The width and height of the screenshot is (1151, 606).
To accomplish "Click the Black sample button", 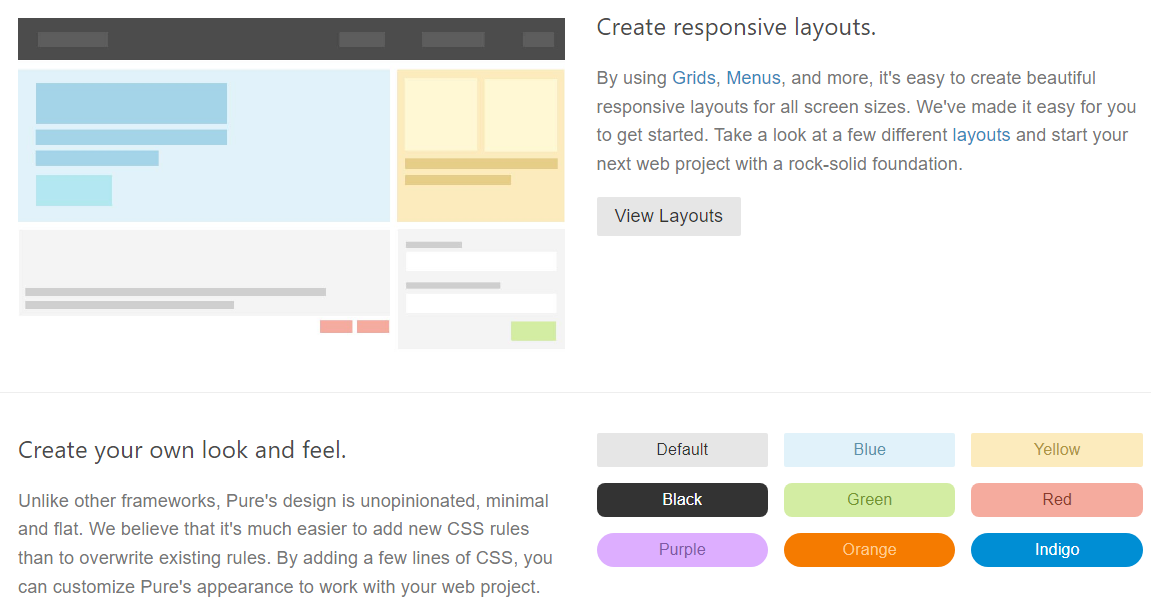I will pyautogui.click(x=682, y=500).
